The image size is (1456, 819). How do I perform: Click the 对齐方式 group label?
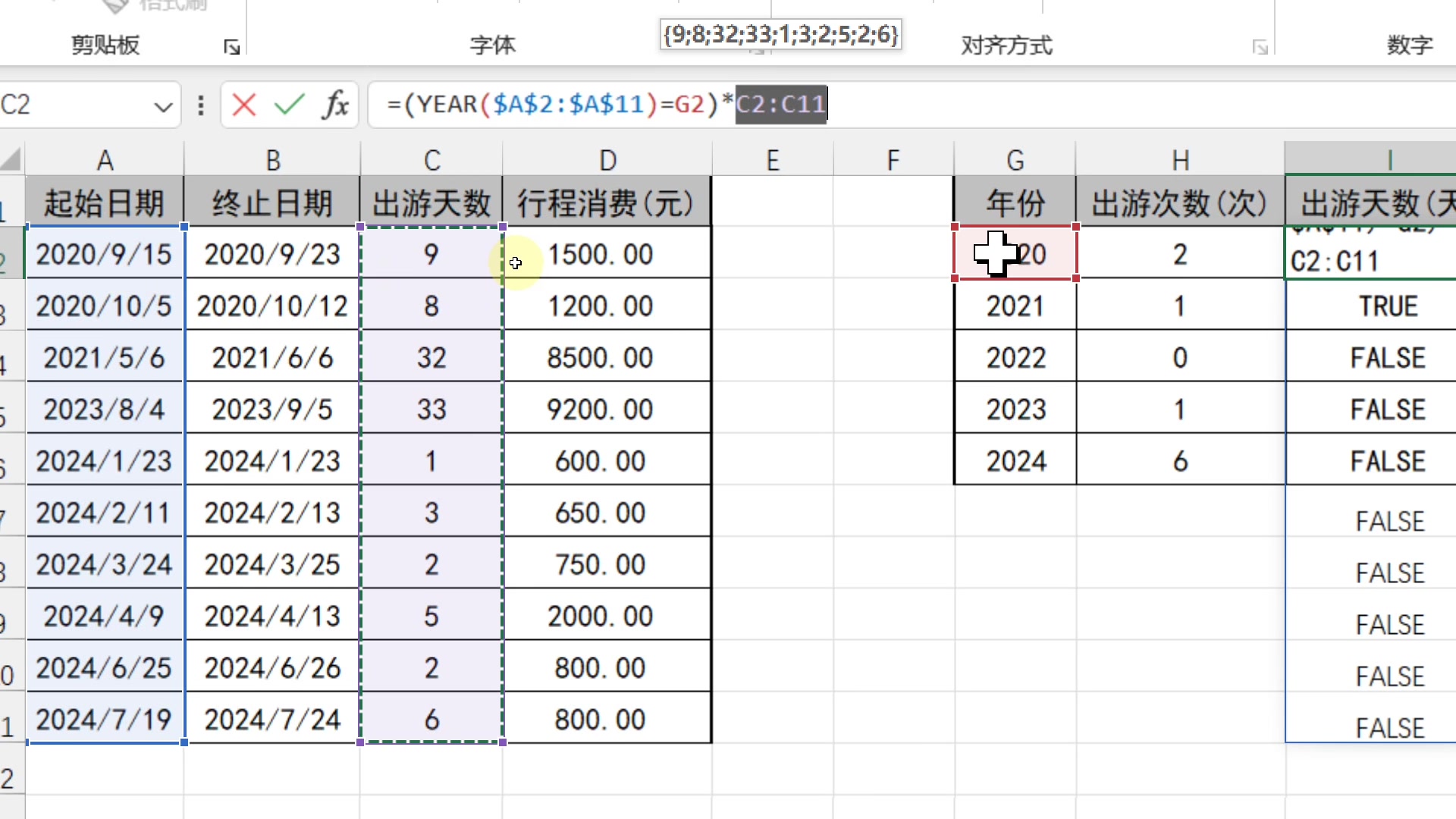tap(1006, 45)
